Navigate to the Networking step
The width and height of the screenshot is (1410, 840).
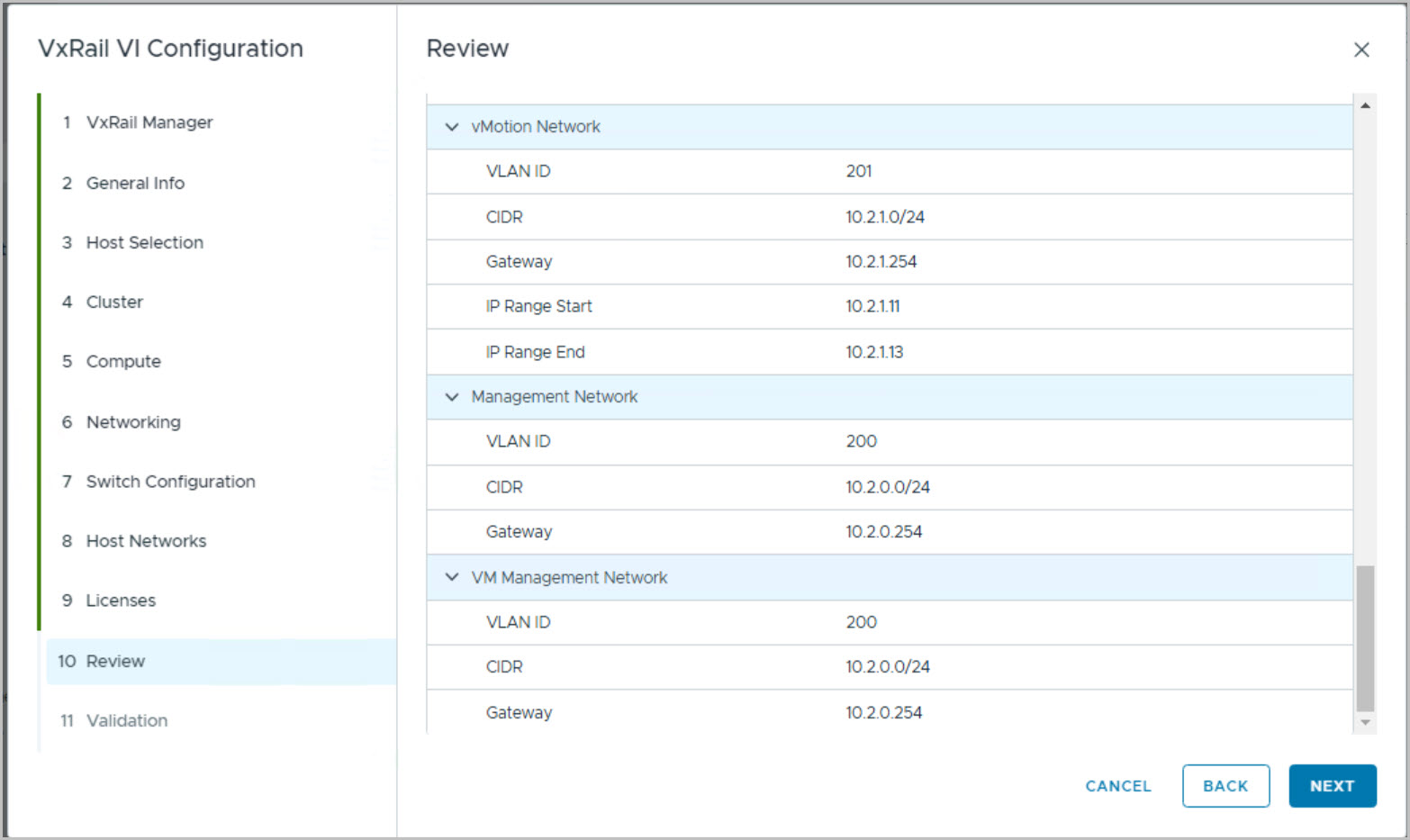133,422
